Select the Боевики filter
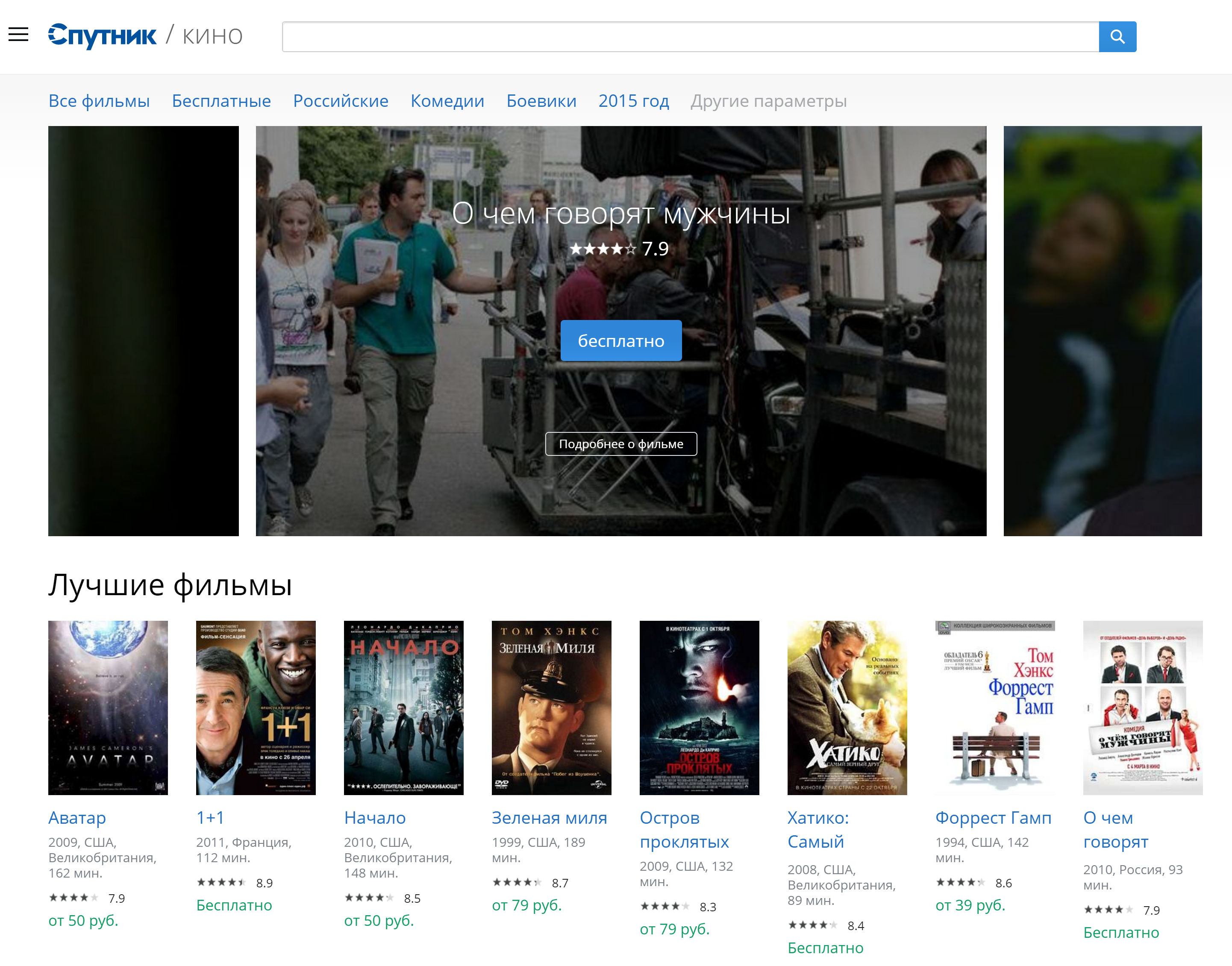1232x966 pixels. click(541, 101)
